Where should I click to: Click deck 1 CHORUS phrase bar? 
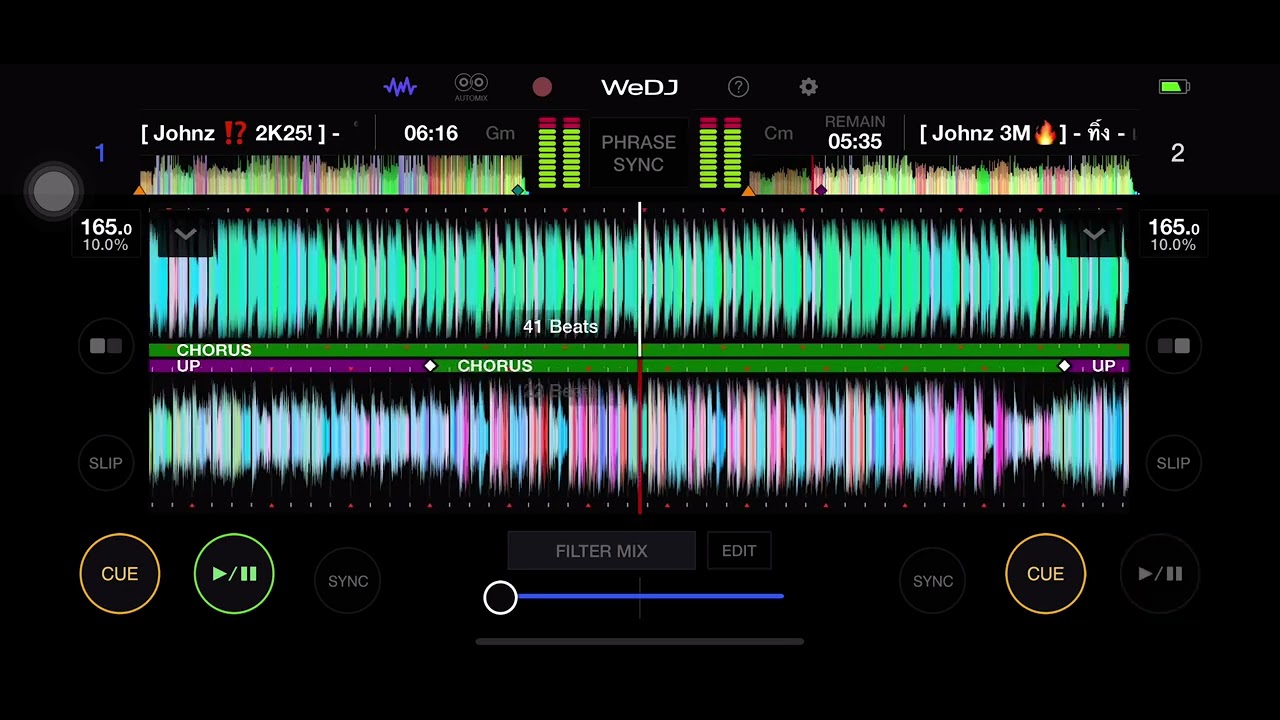[639, 350]
